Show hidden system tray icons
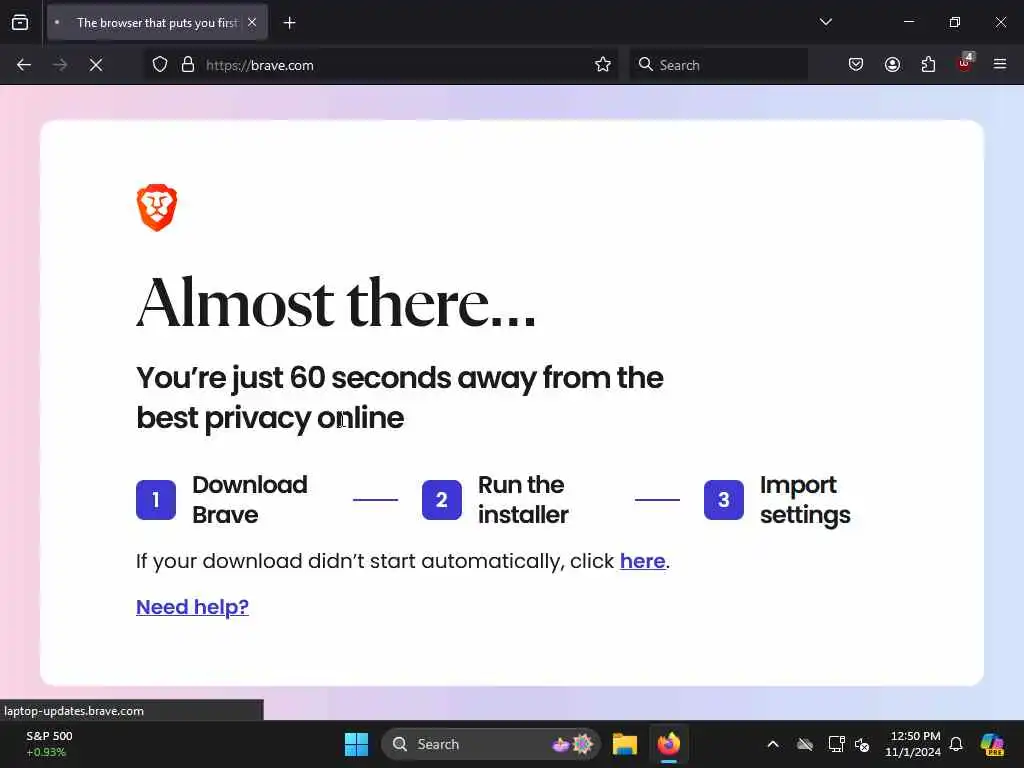This screenshot has height=768, width=1024. click(773, 744)
